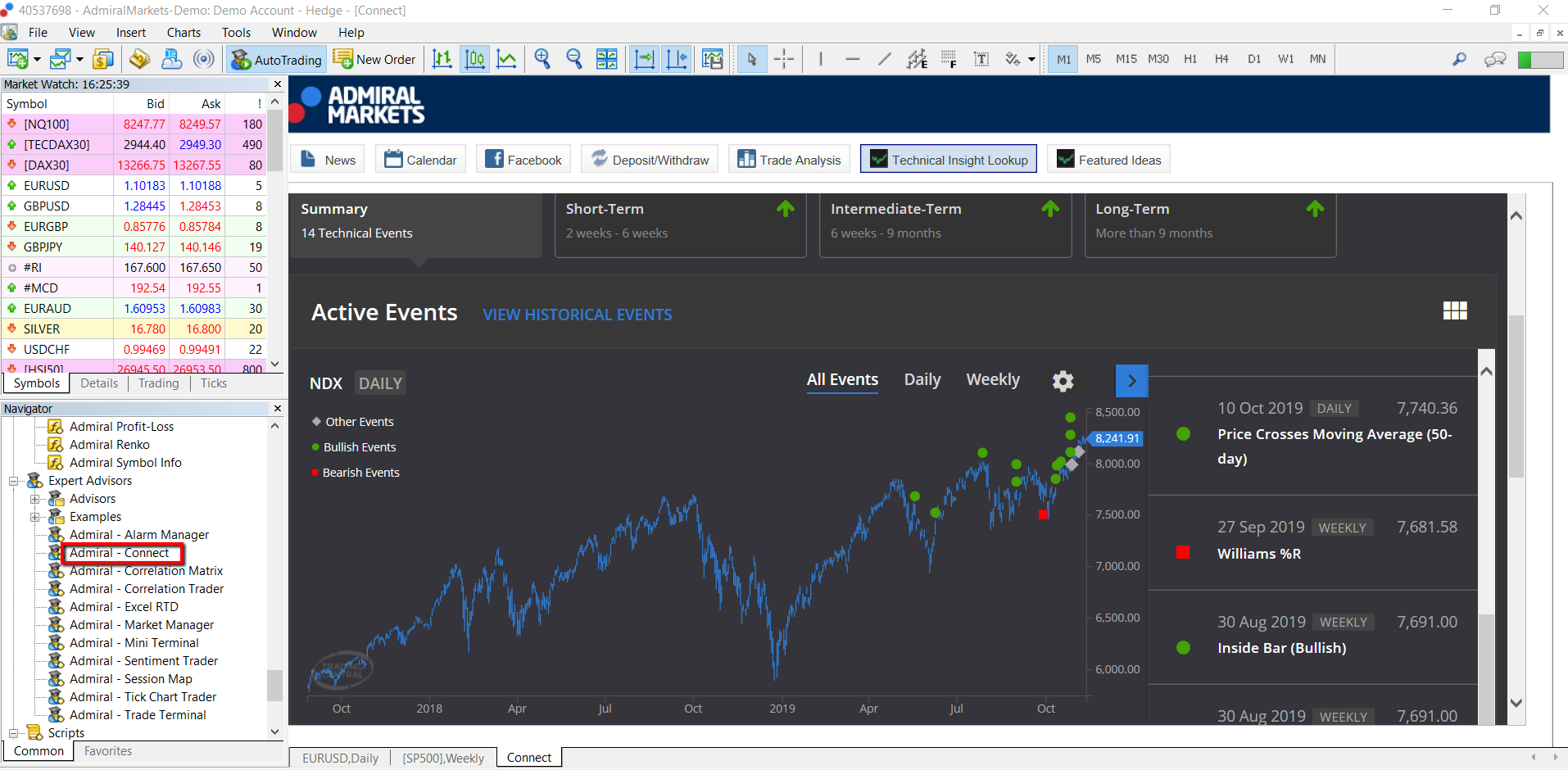This screenshot has width=1568, height=770.
Task: Switch events to grid view icon
Action: click(1455, 310)
